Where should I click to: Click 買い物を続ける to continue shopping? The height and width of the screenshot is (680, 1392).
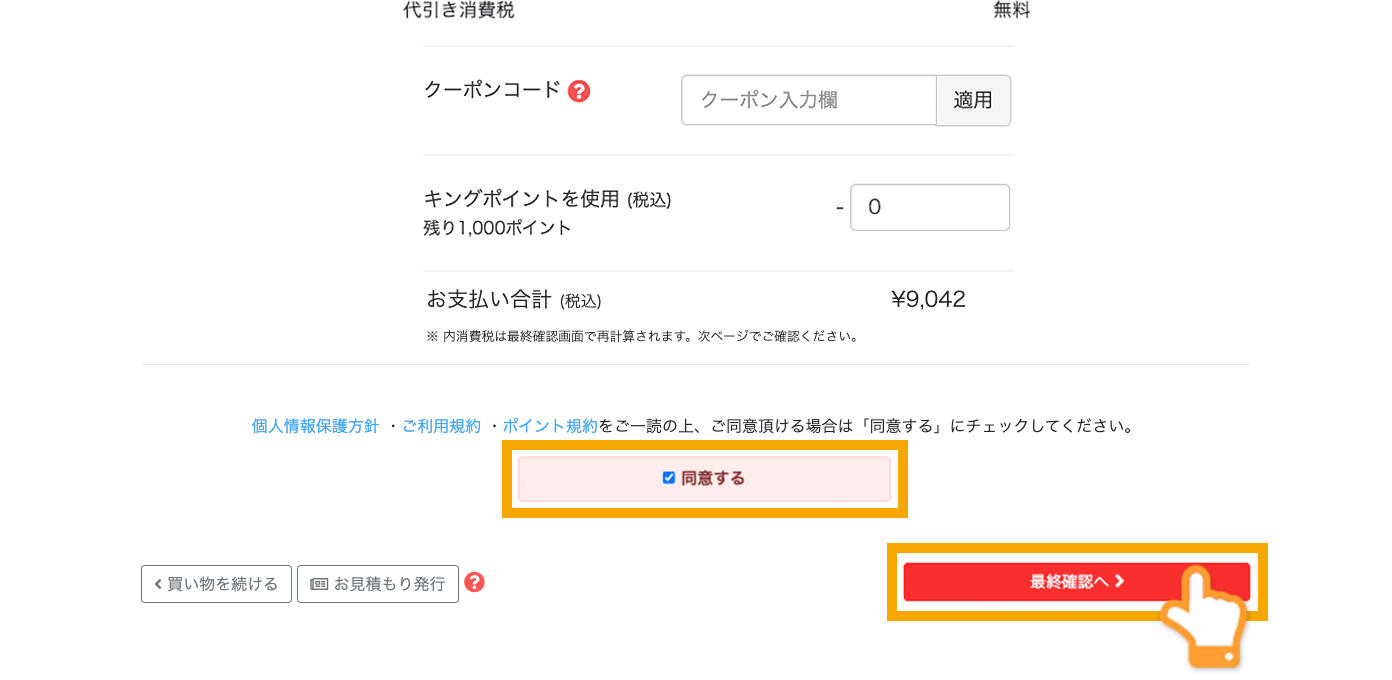216,583
